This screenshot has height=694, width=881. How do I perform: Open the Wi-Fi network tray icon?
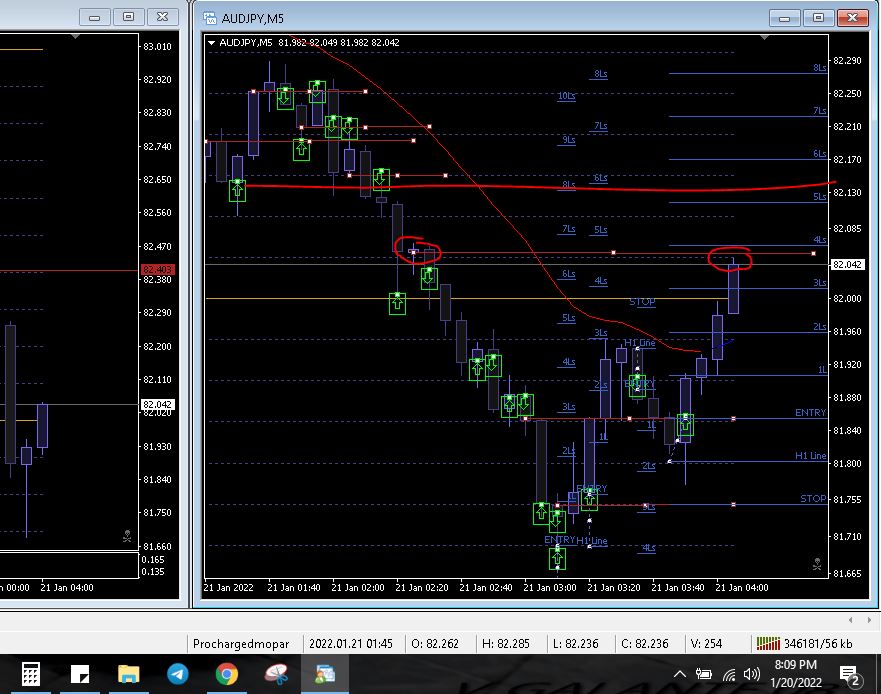point(729,674)
